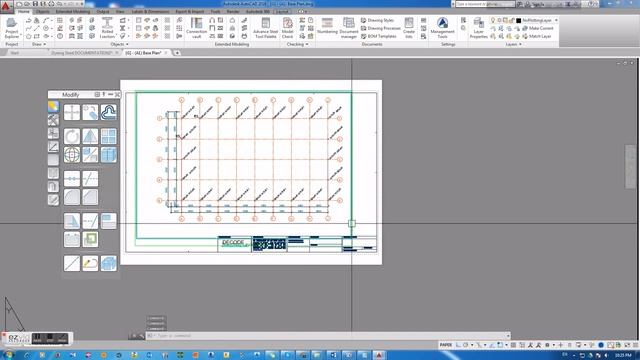Open command line history dropdown

pyautogui.click(x=508, y=336)
